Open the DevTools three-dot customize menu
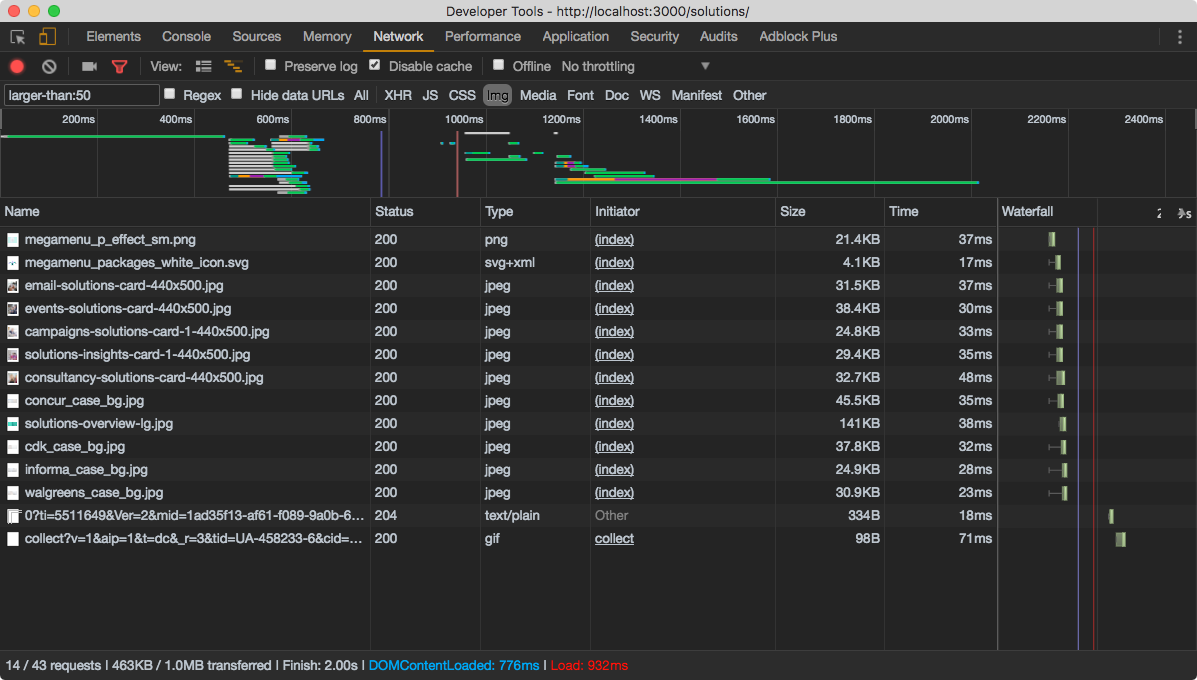Screen dimensions: 1197x680 tap(1180, 37)
